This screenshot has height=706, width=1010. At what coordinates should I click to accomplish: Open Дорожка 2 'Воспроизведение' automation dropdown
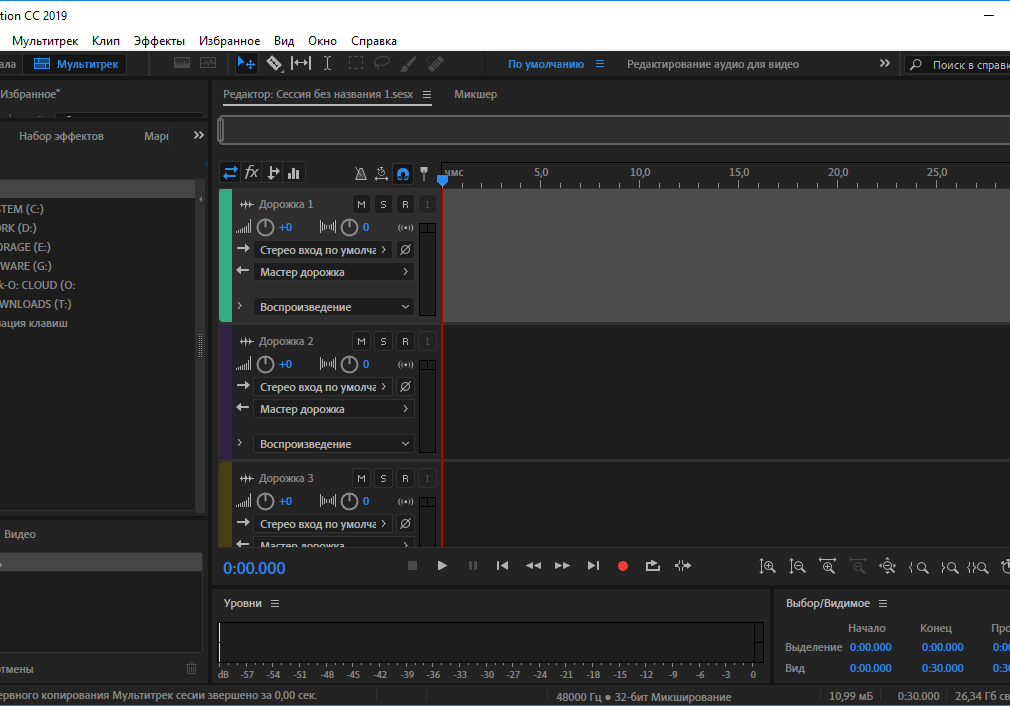coord(334,444)
